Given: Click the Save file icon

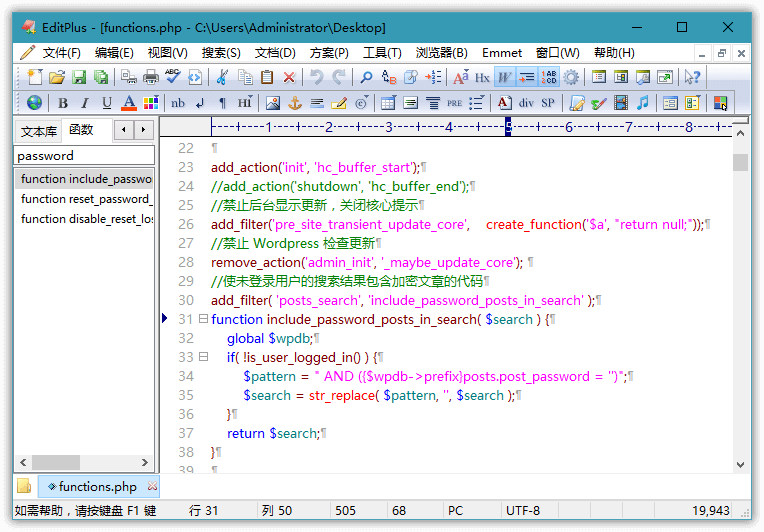Looking at the screenshot, I should pos(78,77).
